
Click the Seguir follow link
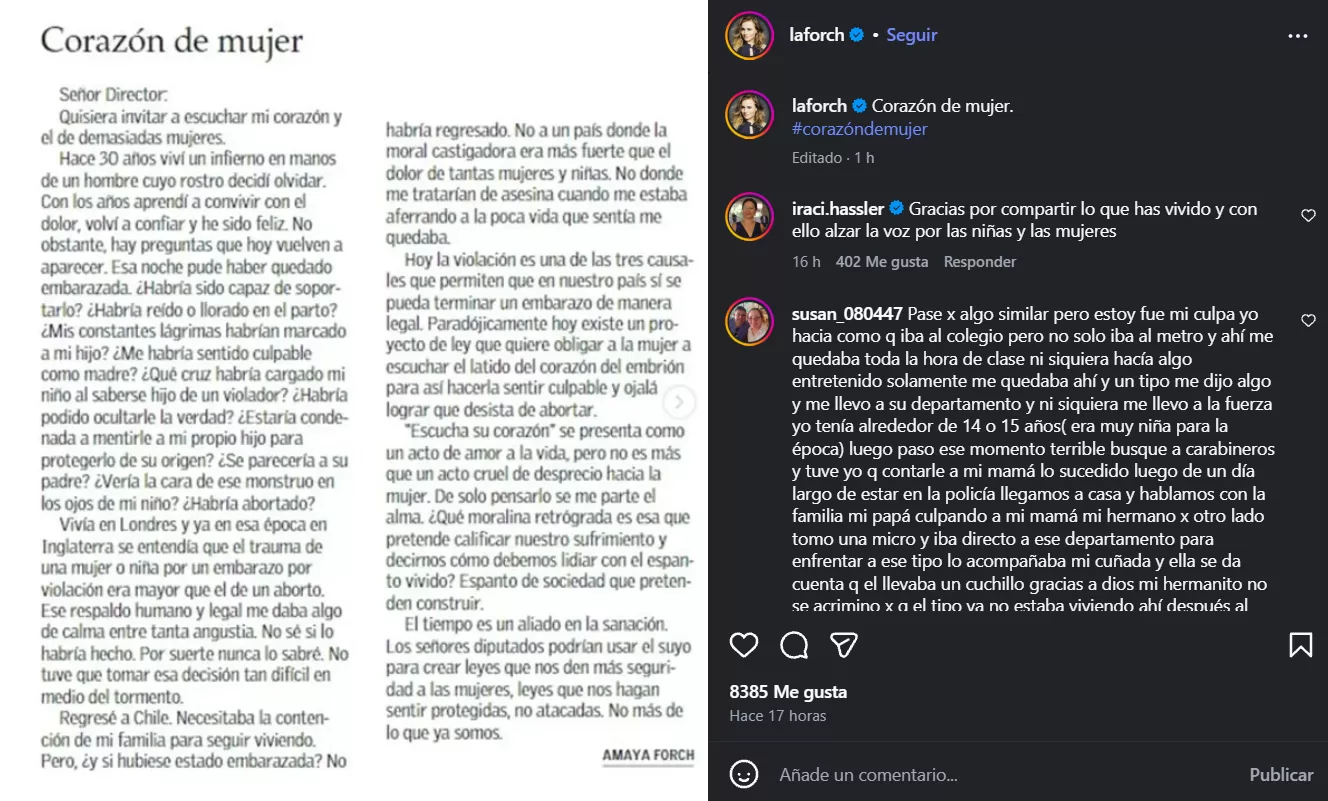click(912, 35)
